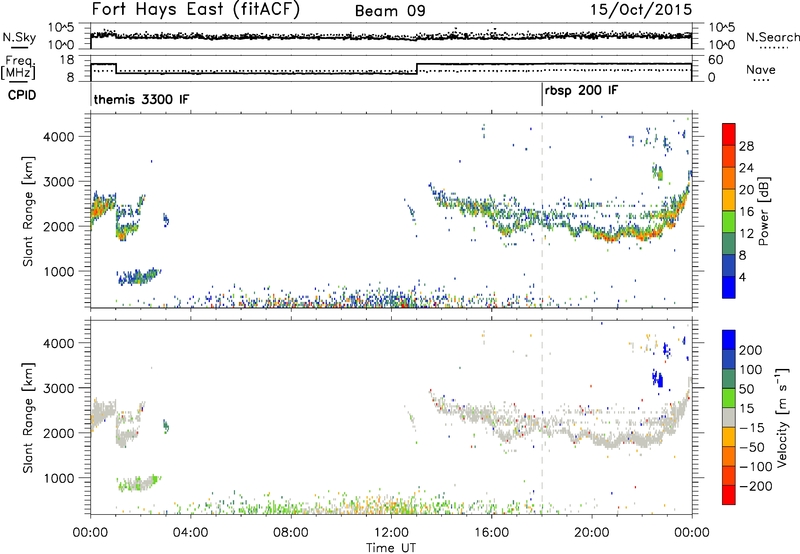Click the 'Velocity [m s⁻¹]' color bar label
Image resolution: width=800 pixels, height=554 pixels.
[x=782, y=418]
